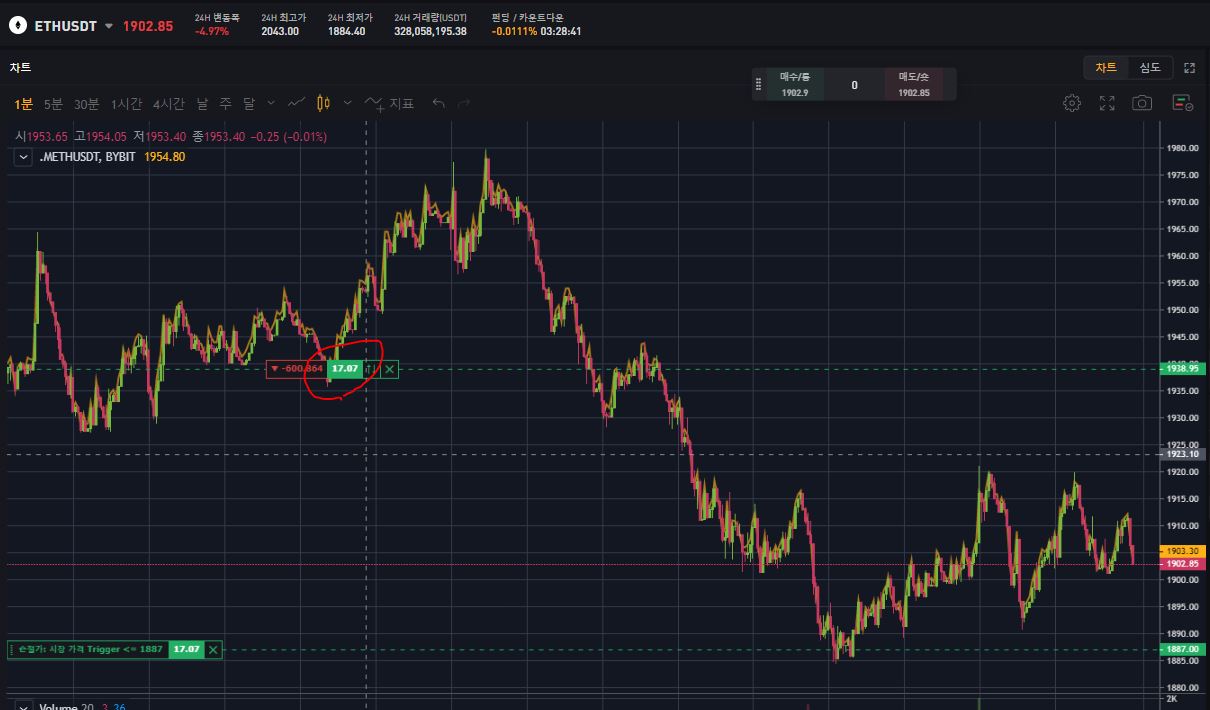Switch to the 심도 depth tab

(1150, 68)
